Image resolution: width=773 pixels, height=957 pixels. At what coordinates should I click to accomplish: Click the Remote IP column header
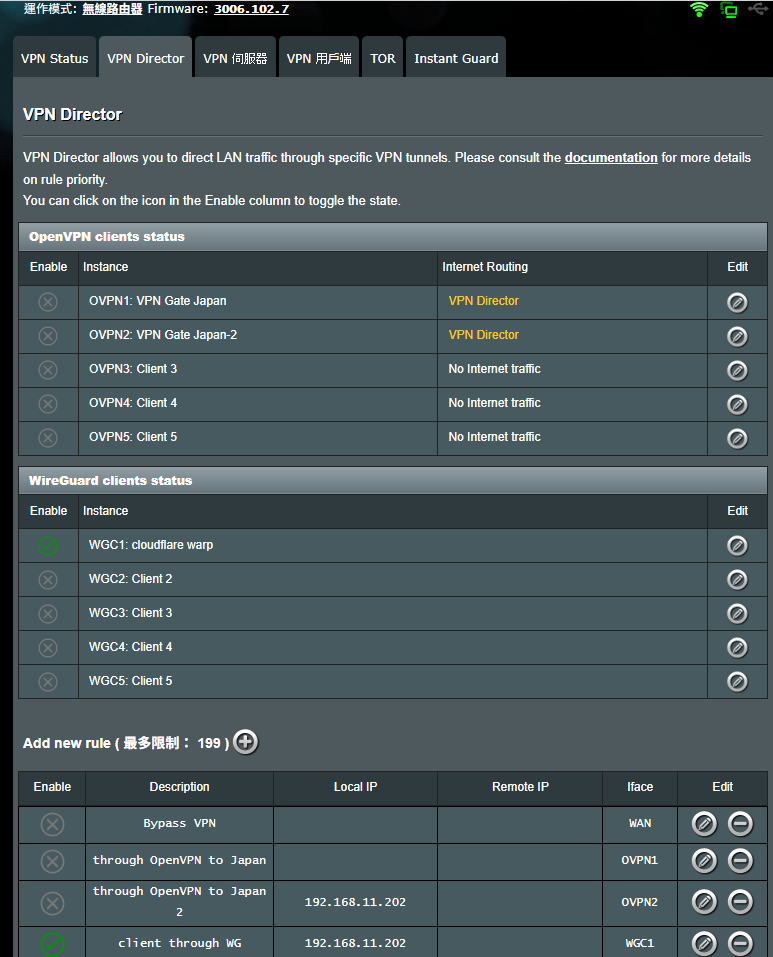(520, 787)
